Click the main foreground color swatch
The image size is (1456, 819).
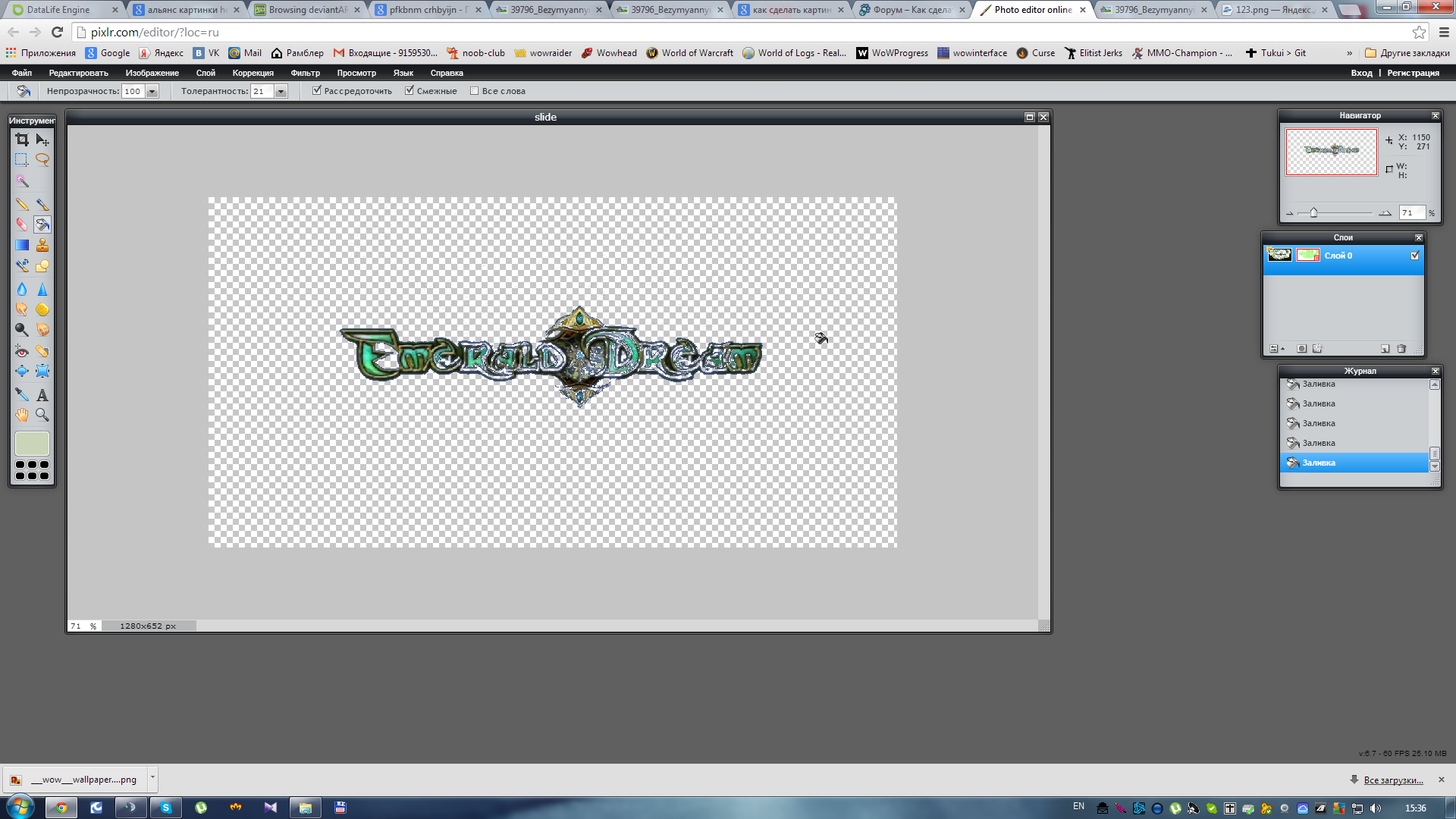(x=32, y=443)
